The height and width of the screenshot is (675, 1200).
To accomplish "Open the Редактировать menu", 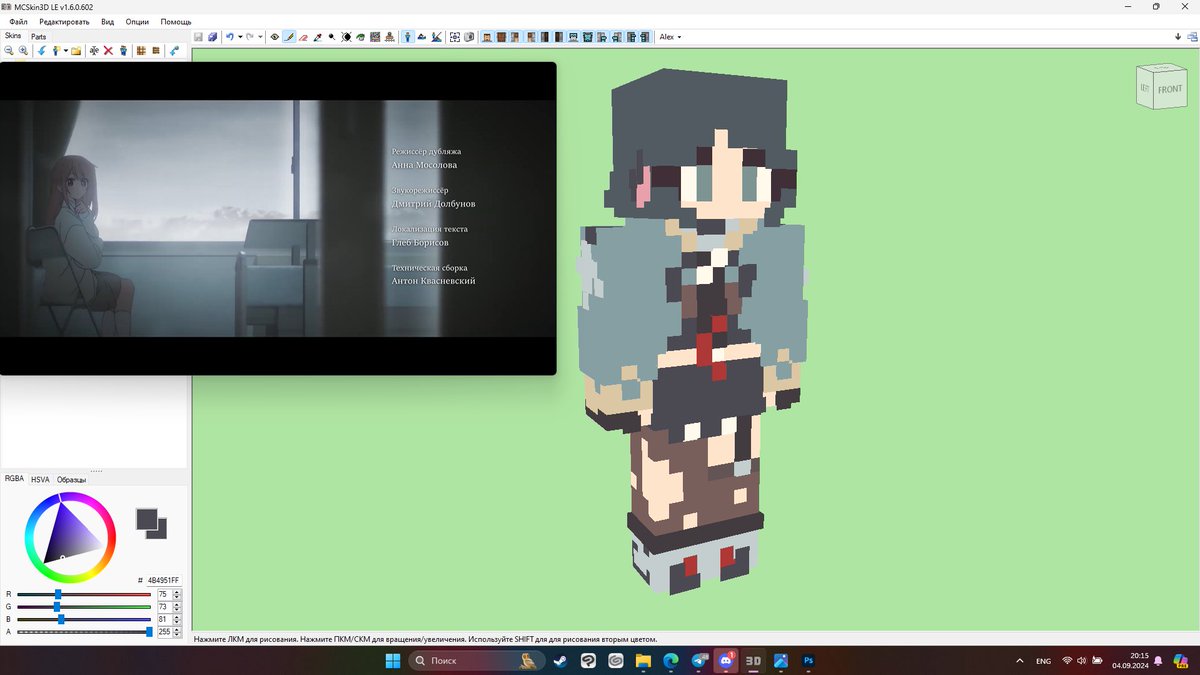I will [x=64, y=21].
